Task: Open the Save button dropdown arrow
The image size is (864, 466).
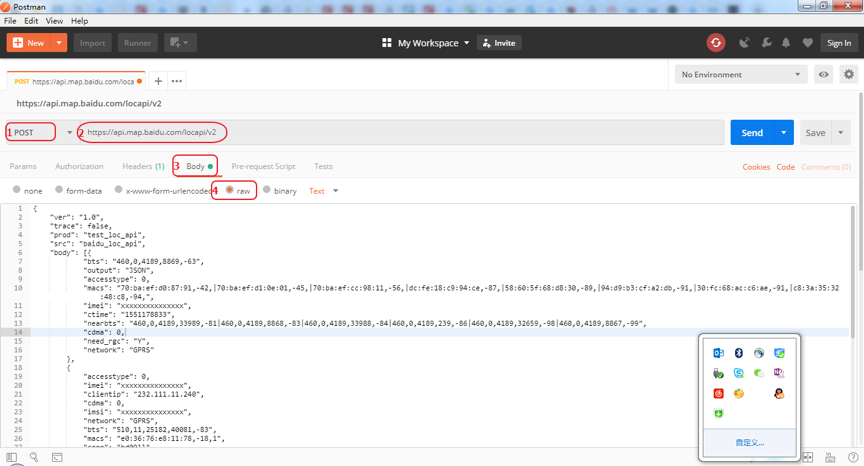Action: [x=841, y=133]
